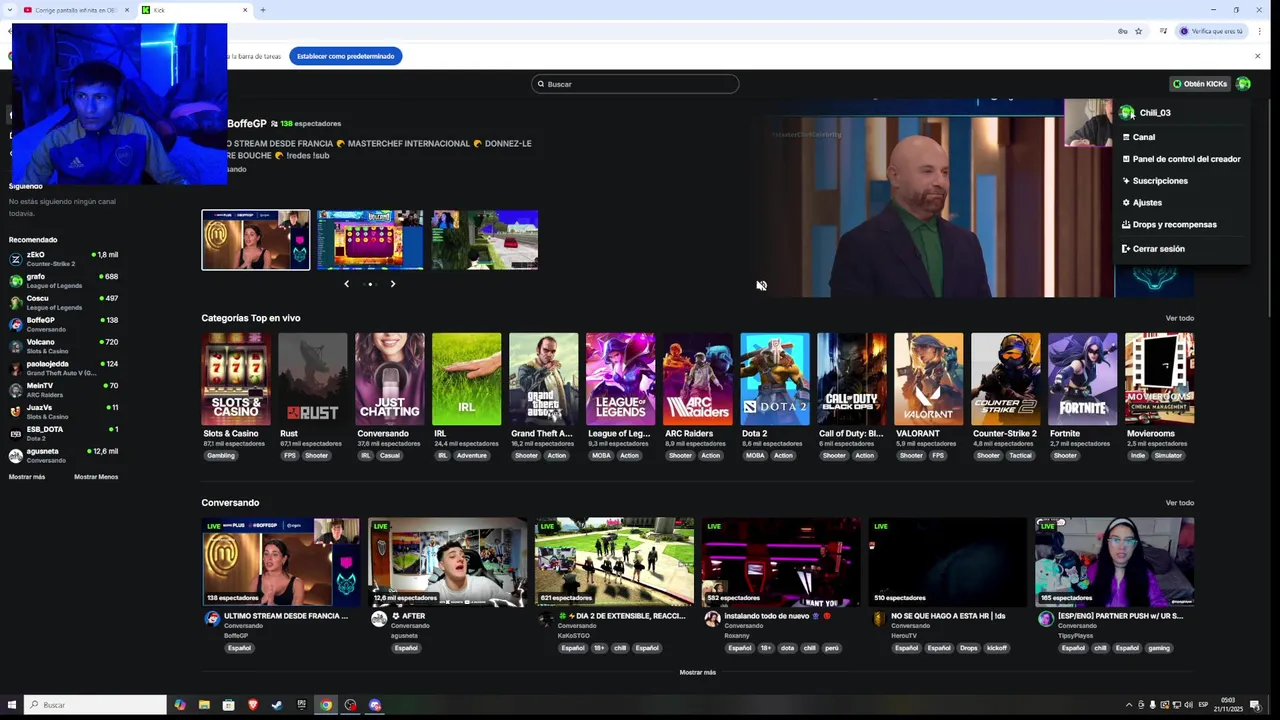Open Brave browser from the taskbar
This screenshot has height=720, width=1280.
tap(253, 705)
